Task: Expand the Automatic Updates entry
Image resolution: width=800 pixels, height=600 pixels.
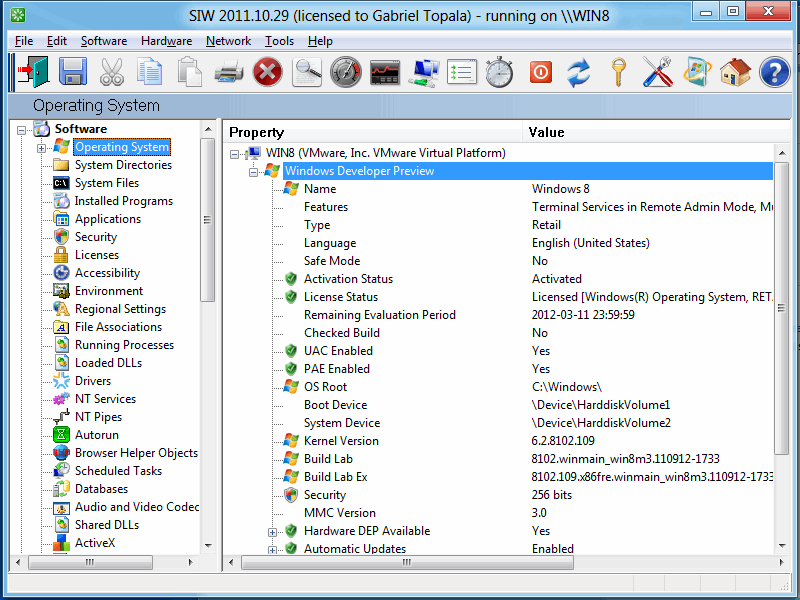Action: [x=273, y=549]
